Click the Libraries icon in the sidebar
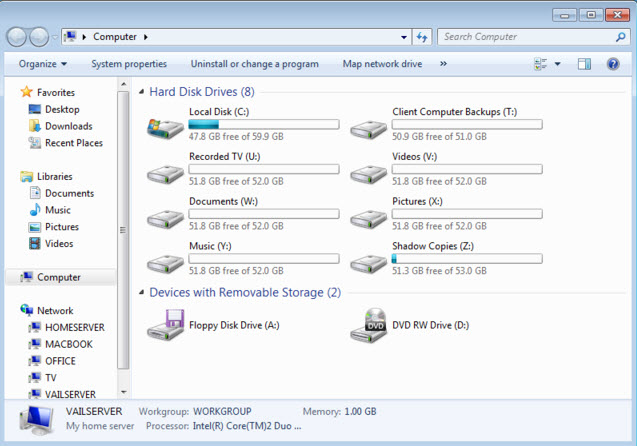Viewport: 637px width, 446px height. pos(26,176)
